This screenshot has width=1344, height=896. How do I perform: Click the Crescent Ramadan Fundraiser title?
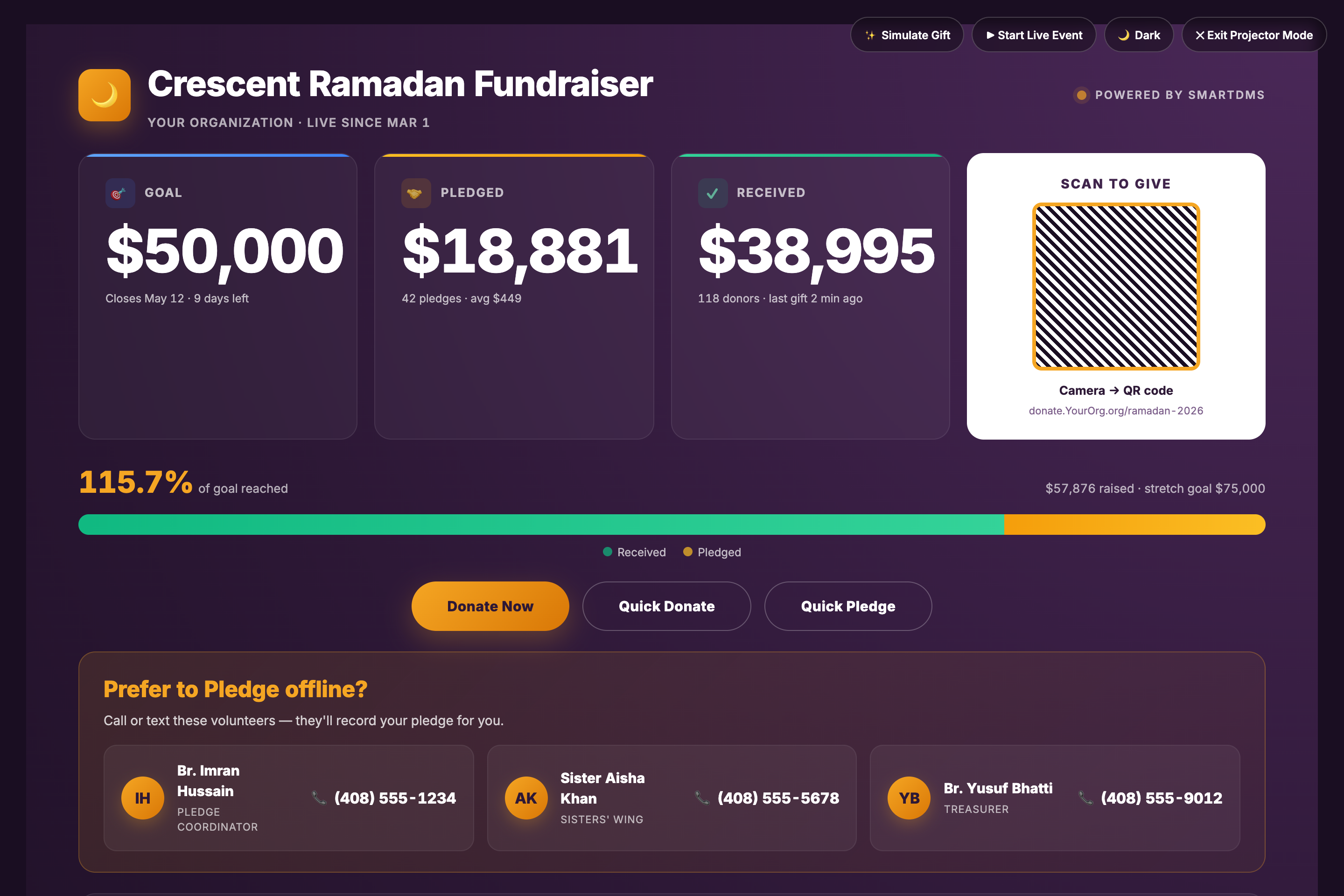tap(400, 84)
